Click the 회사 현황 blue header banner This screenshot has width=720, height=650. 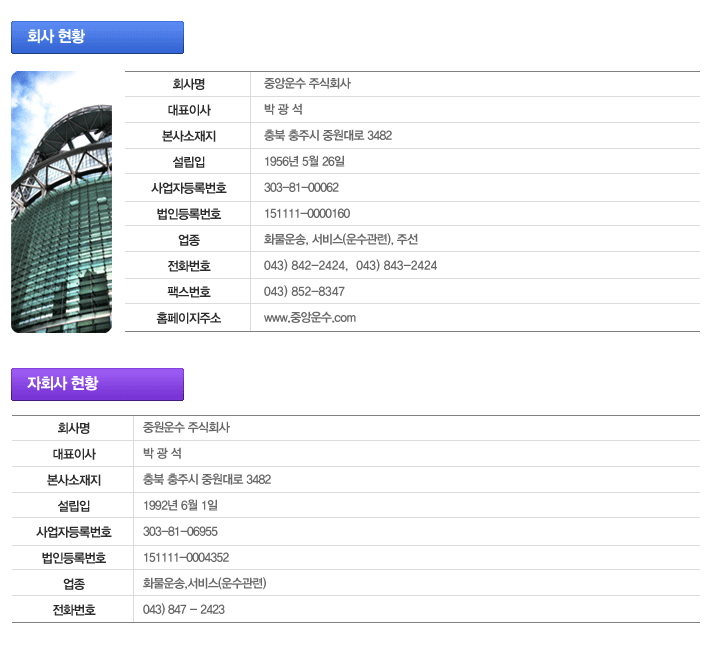[x=97, y=37]
